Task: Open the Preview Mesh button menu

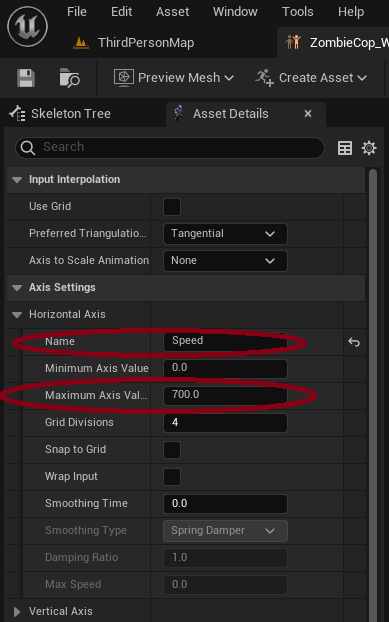Action: [174, 78]
